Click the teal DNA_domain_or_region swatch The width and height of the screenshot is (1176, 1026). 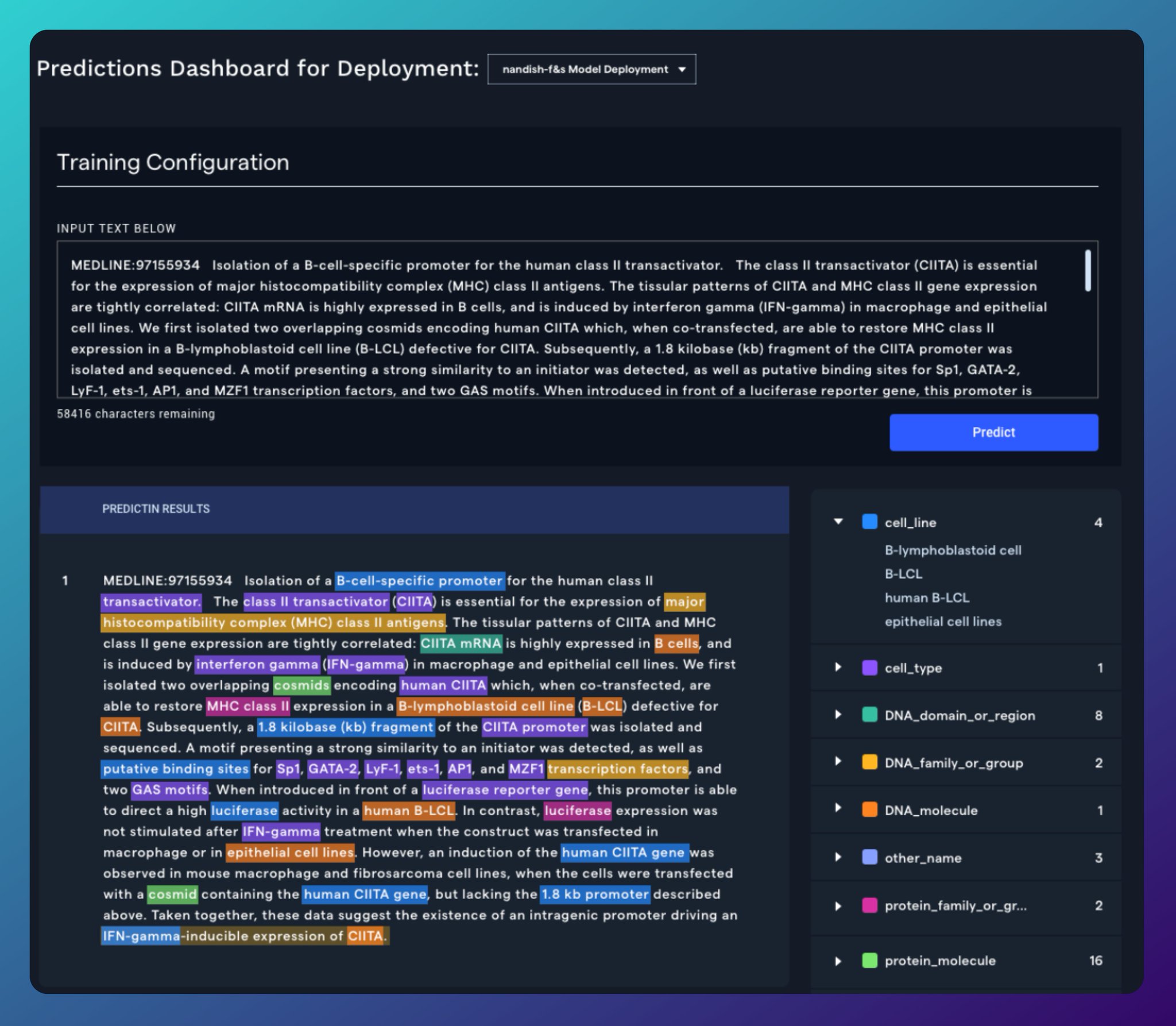(x=869, y=715)
